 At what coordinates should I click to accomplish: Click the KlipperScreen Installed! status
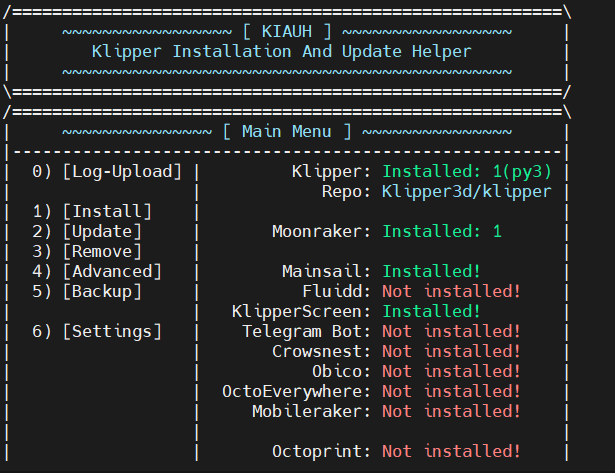[431, 311]
